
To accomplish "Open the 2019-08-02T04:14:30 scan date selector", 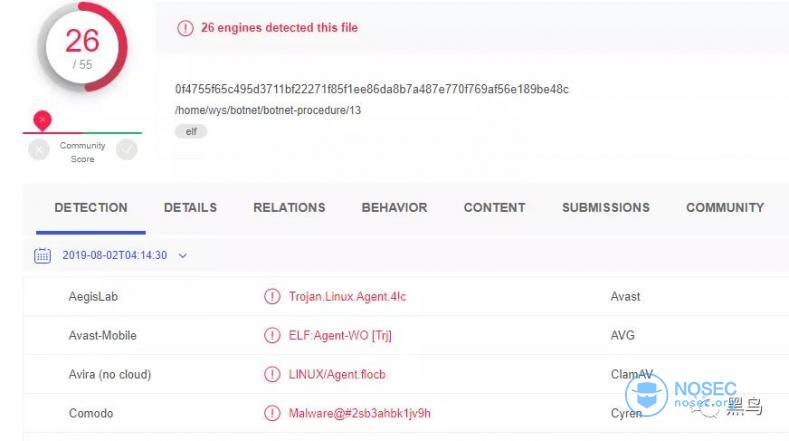I will point(115,255).
